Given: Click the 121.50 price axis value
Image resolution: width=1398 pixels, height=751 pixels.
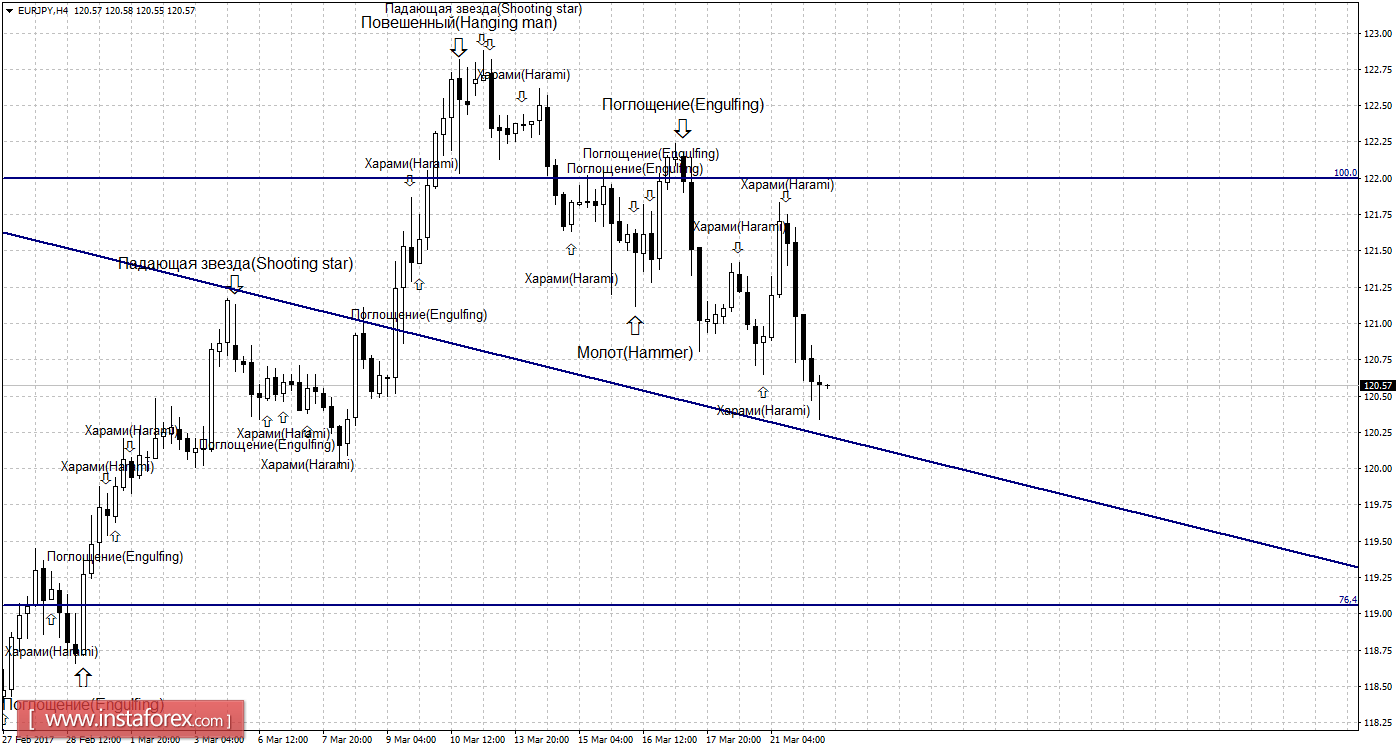Looking at the screenshot, I should pyautogui.click(x=1376, y=251).
